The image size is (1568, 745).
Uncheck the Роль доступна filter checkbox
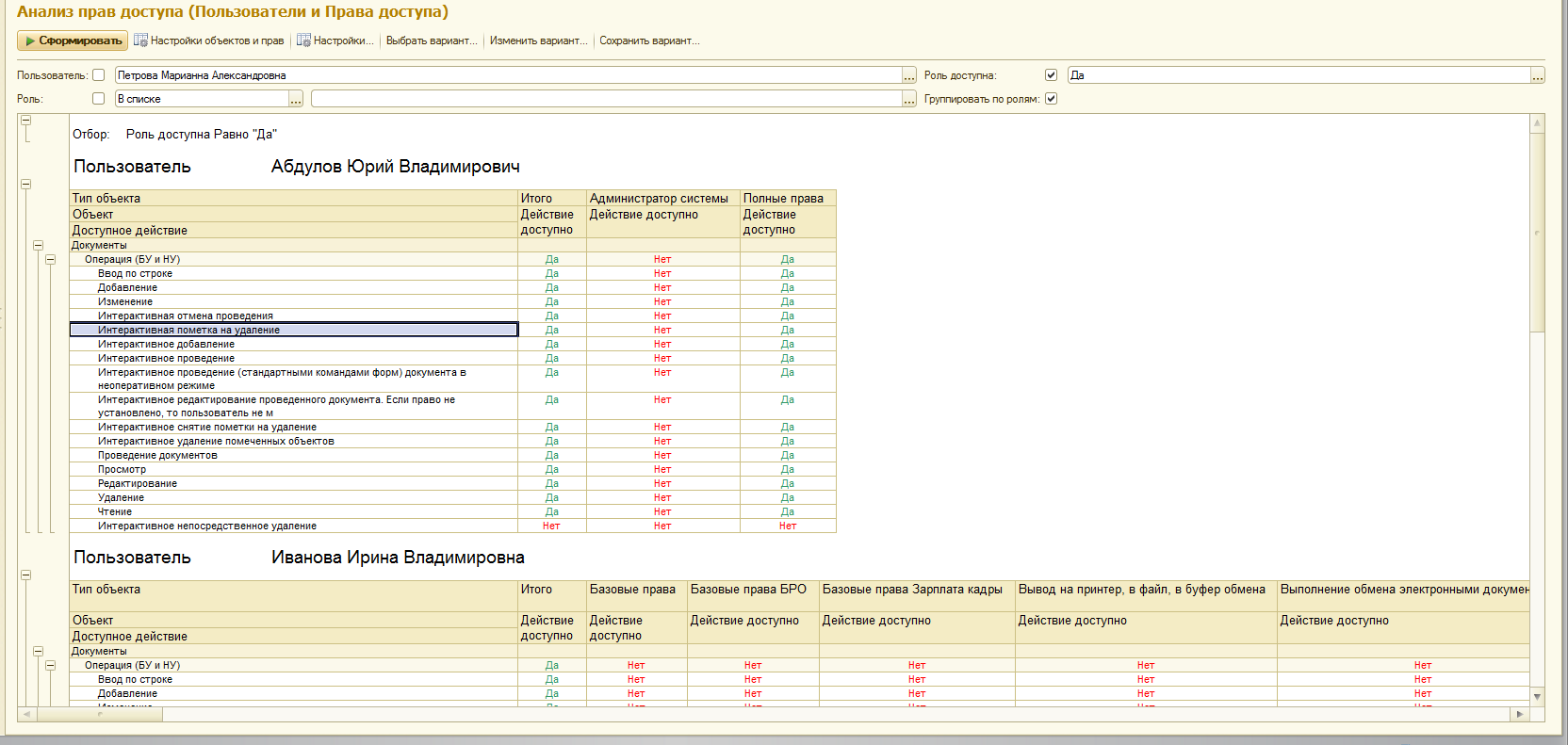[x=1051, y=75]
